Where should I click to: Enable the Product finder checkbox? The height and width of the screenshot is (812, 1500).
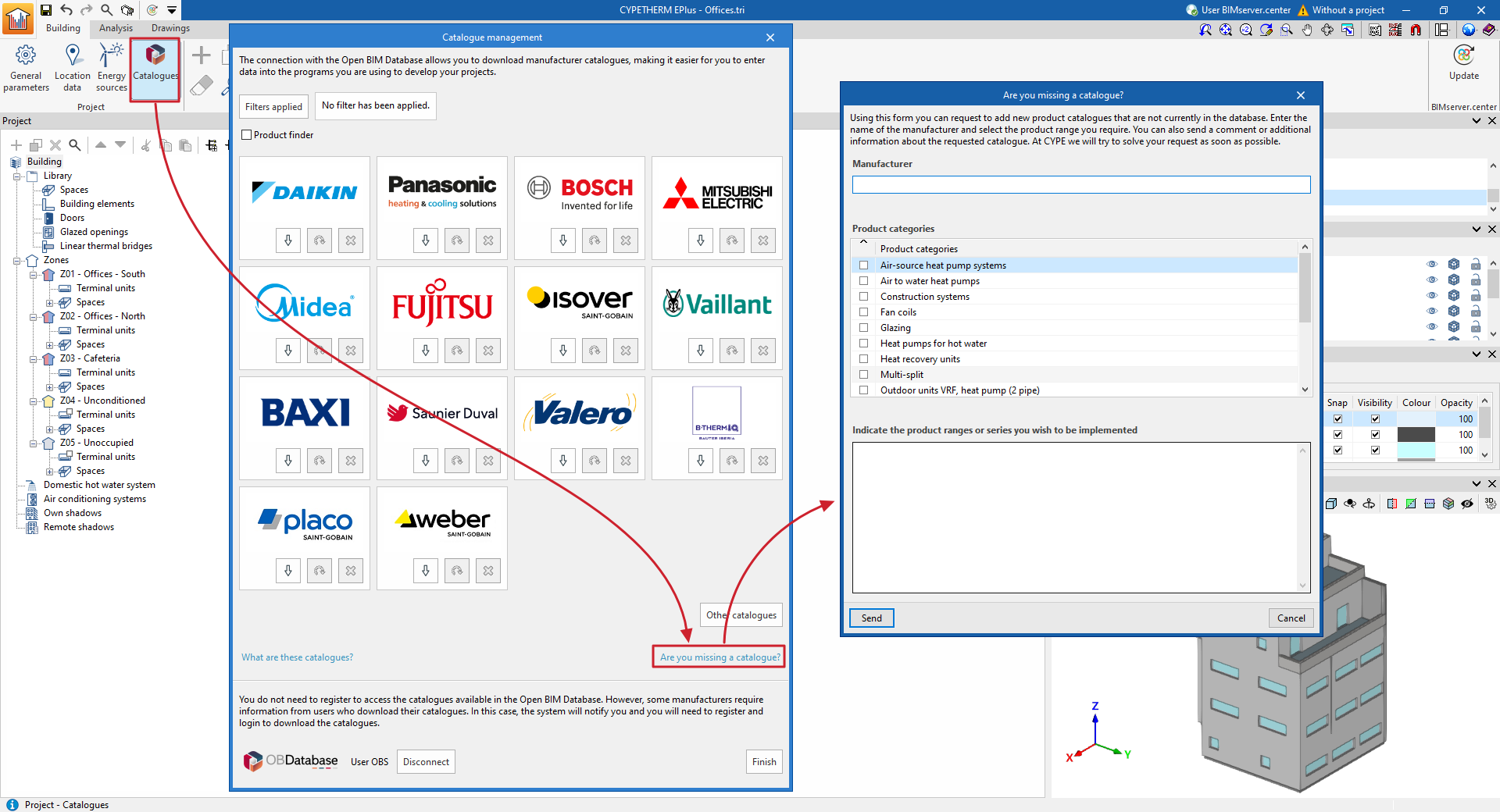[x=247, y=135]
